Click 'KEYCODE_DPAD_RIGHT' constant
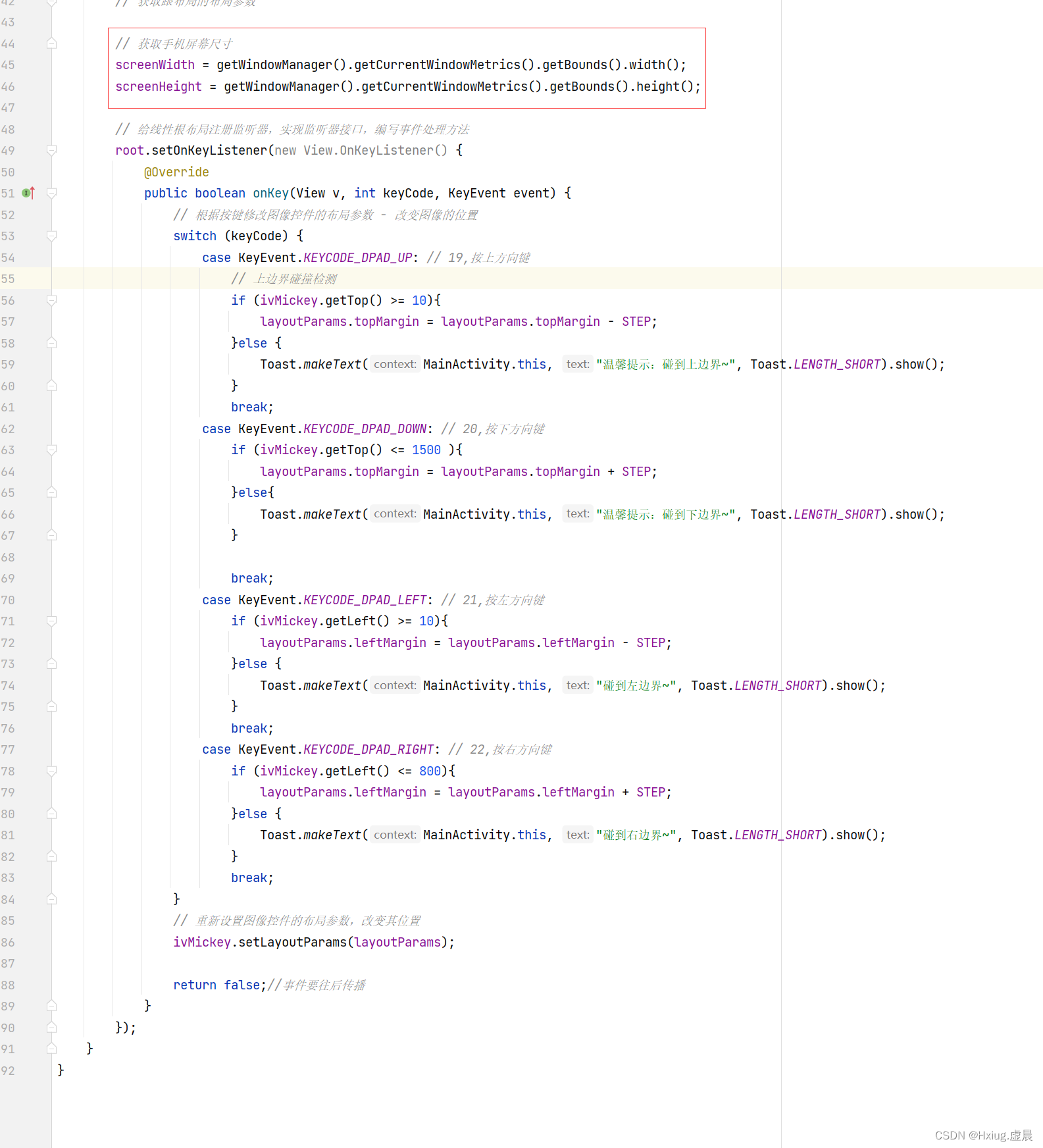 (369, 749)
